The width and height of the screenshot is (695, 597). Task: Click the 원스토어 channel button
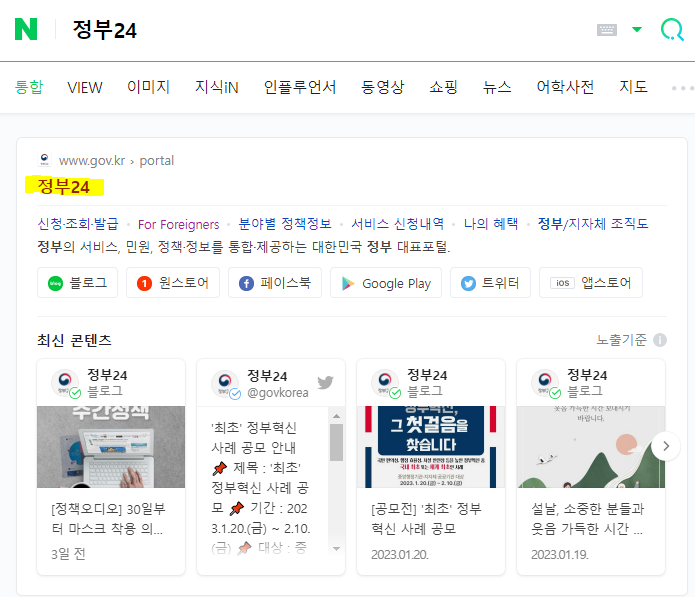click(x=173, y=283)
